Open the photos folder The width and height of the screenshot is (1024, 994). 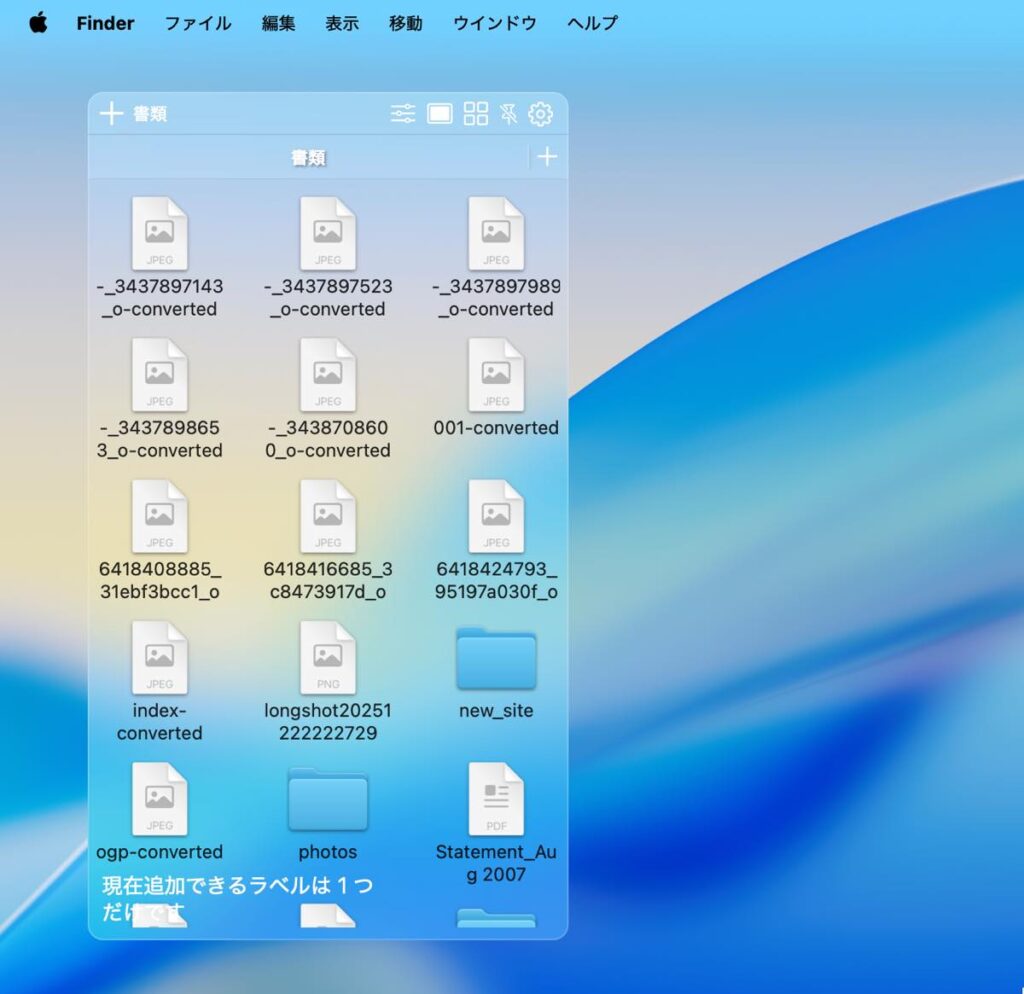[328, 800]
